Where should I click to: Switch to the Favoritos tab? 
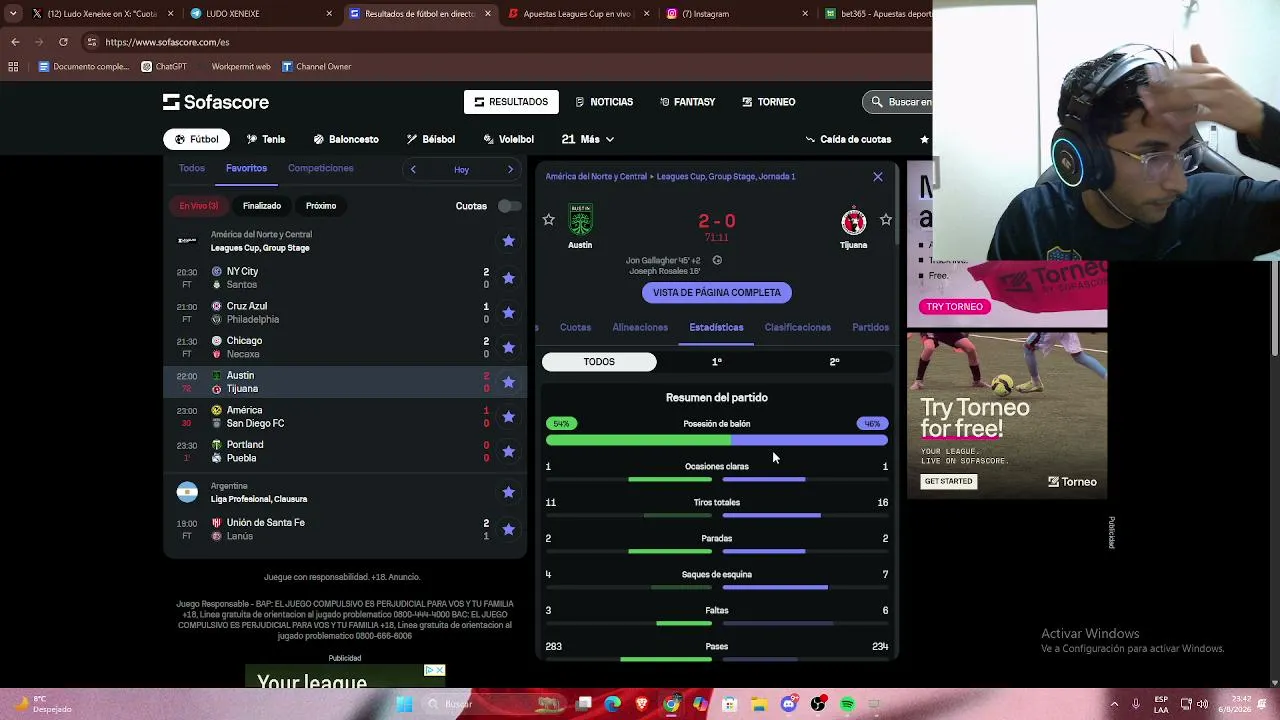(246, 168)
